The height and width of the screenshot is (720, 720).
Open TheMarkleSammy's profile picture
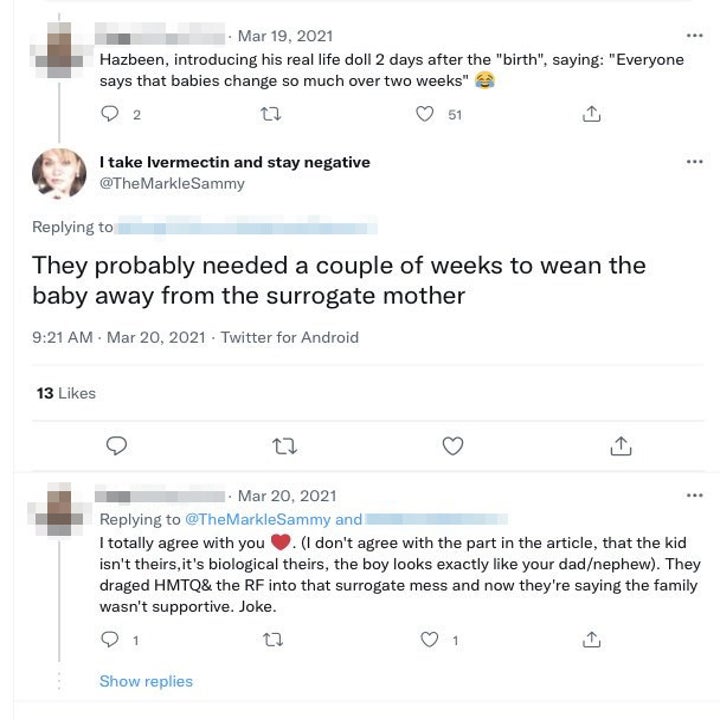(x=59, y=173)
